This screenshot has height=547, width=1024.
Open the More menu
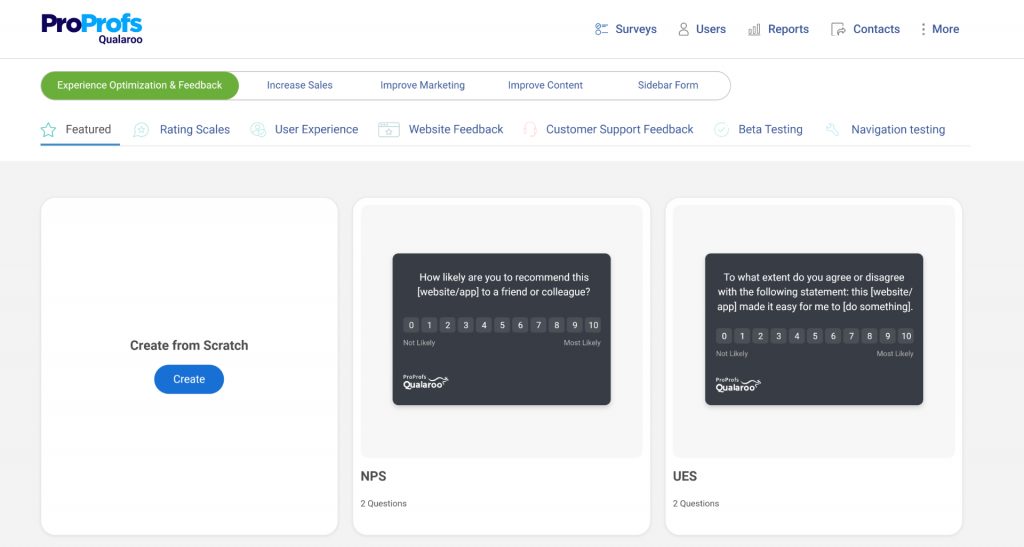coord(940,29)
